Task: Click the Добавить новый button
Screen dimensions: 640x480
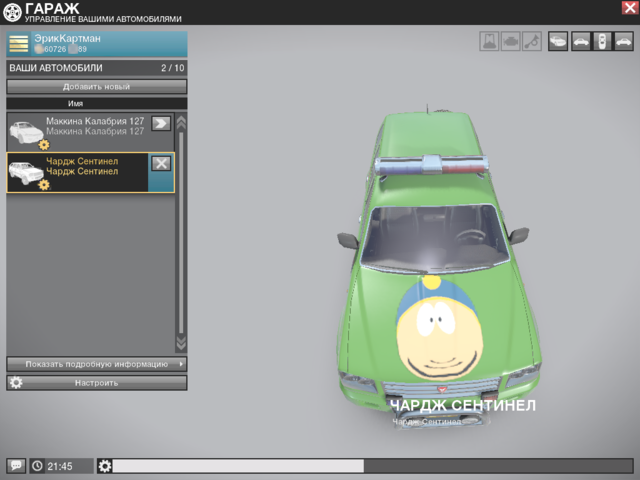Action: point(96,87)
